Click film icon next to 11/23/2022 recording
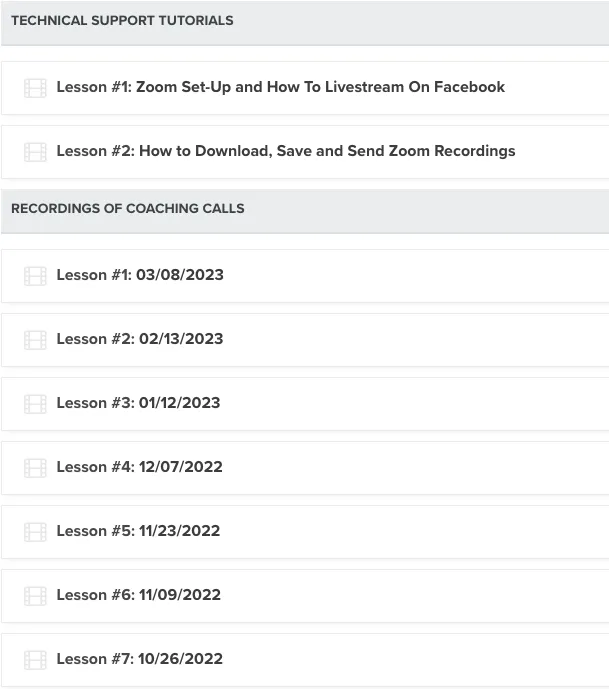This screenshot has height=689, width=609. tap(35, 532)
